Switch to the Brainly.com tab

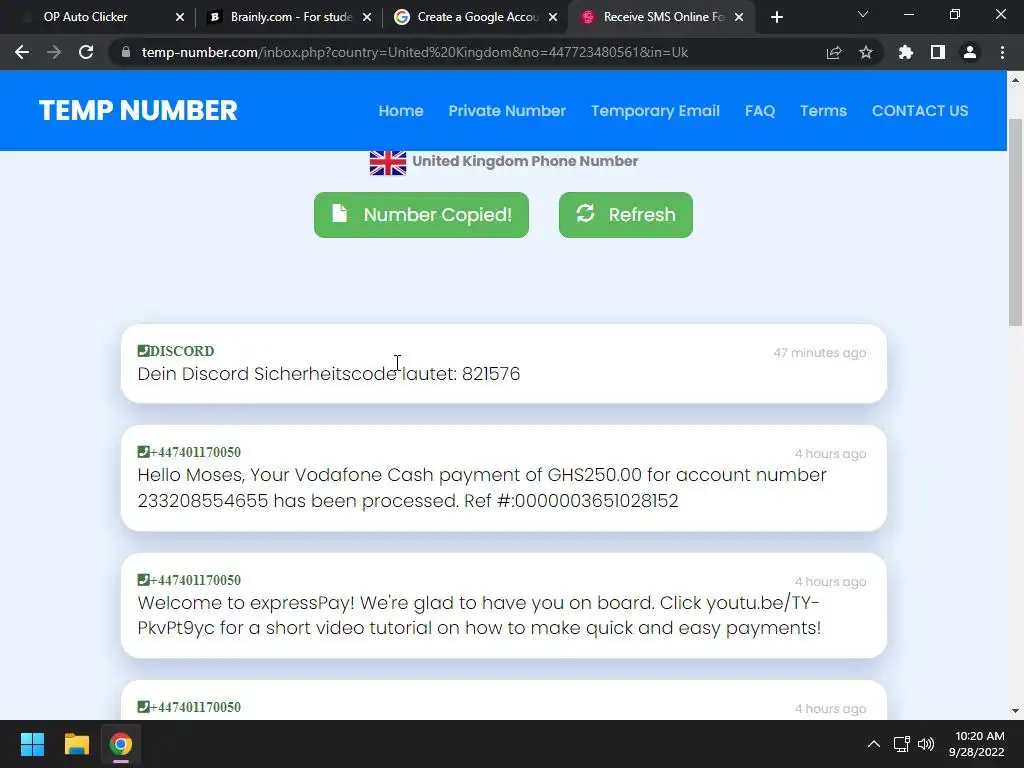(289, 17)
